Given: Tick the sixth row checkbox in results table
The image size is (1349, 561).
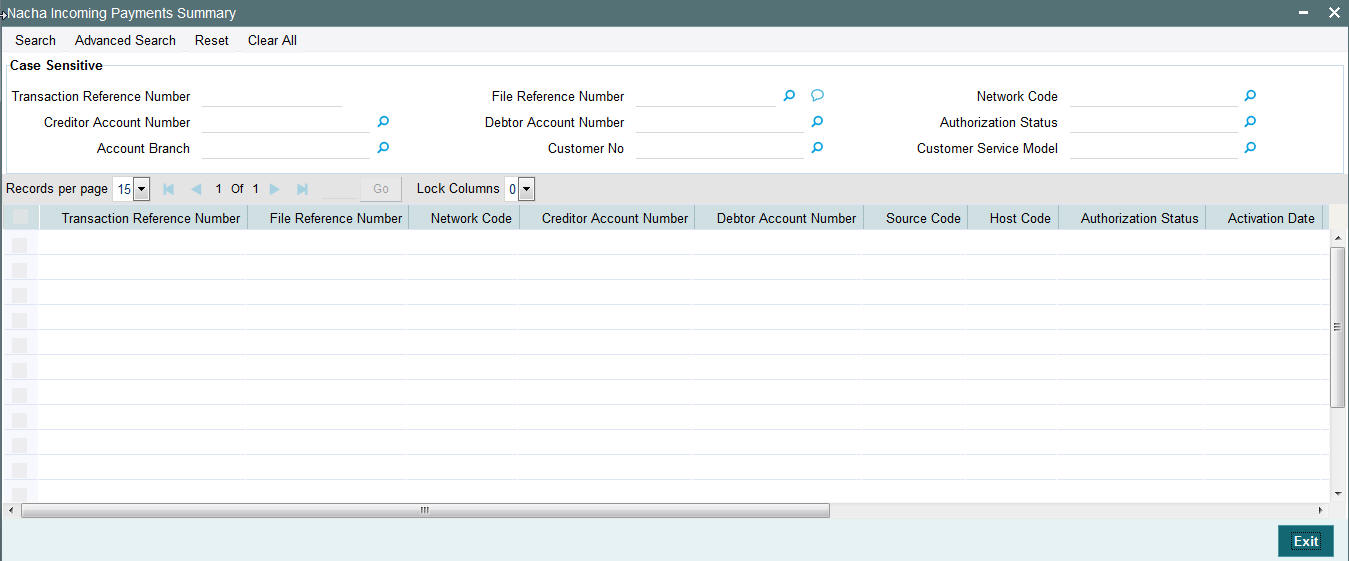Looking at the screenshot, I should coord(20,370).
